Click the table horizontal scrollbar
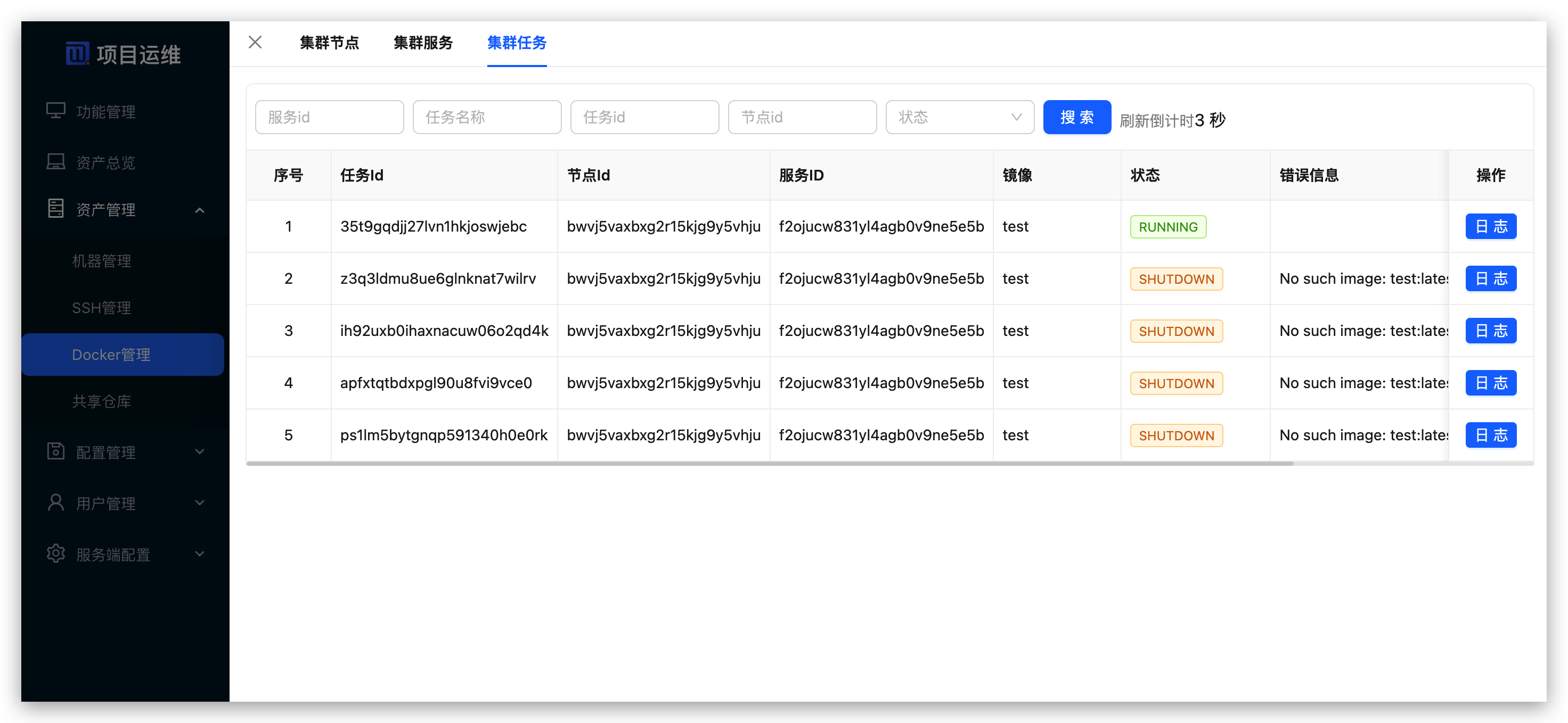 770,464
